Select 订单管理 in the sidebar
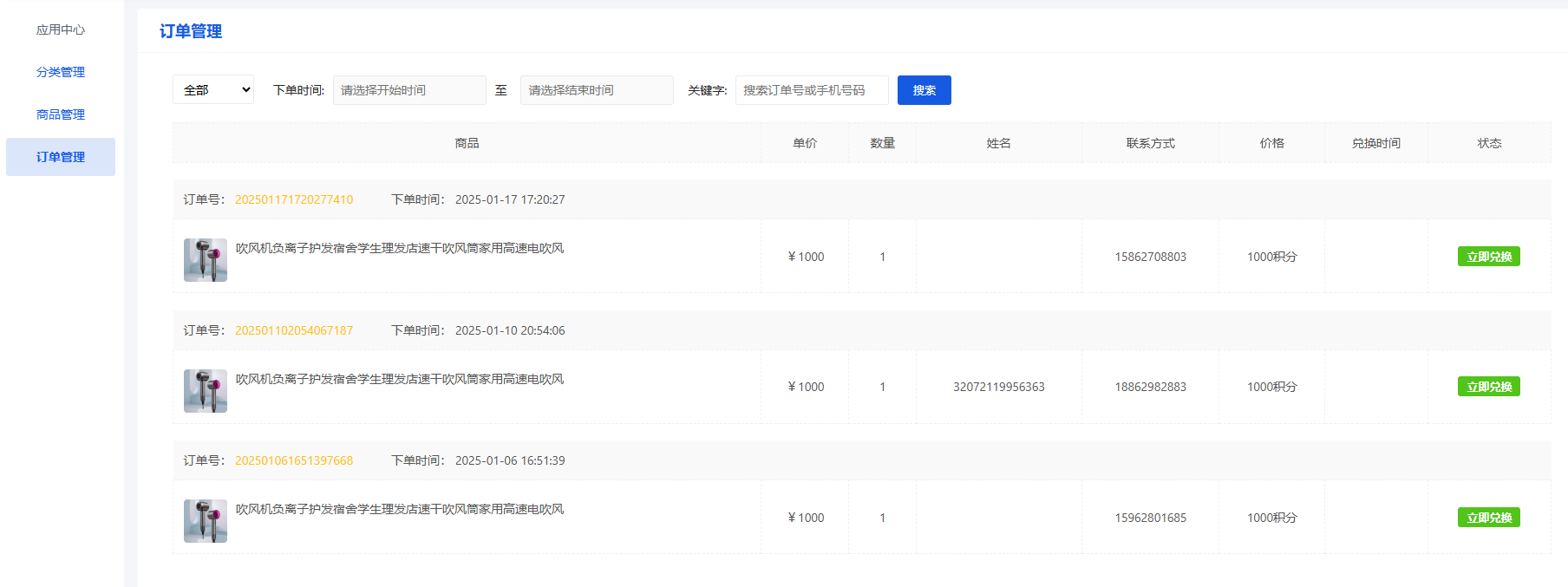This screenshot has height=587, width=1568. click(x=61, y=157)
